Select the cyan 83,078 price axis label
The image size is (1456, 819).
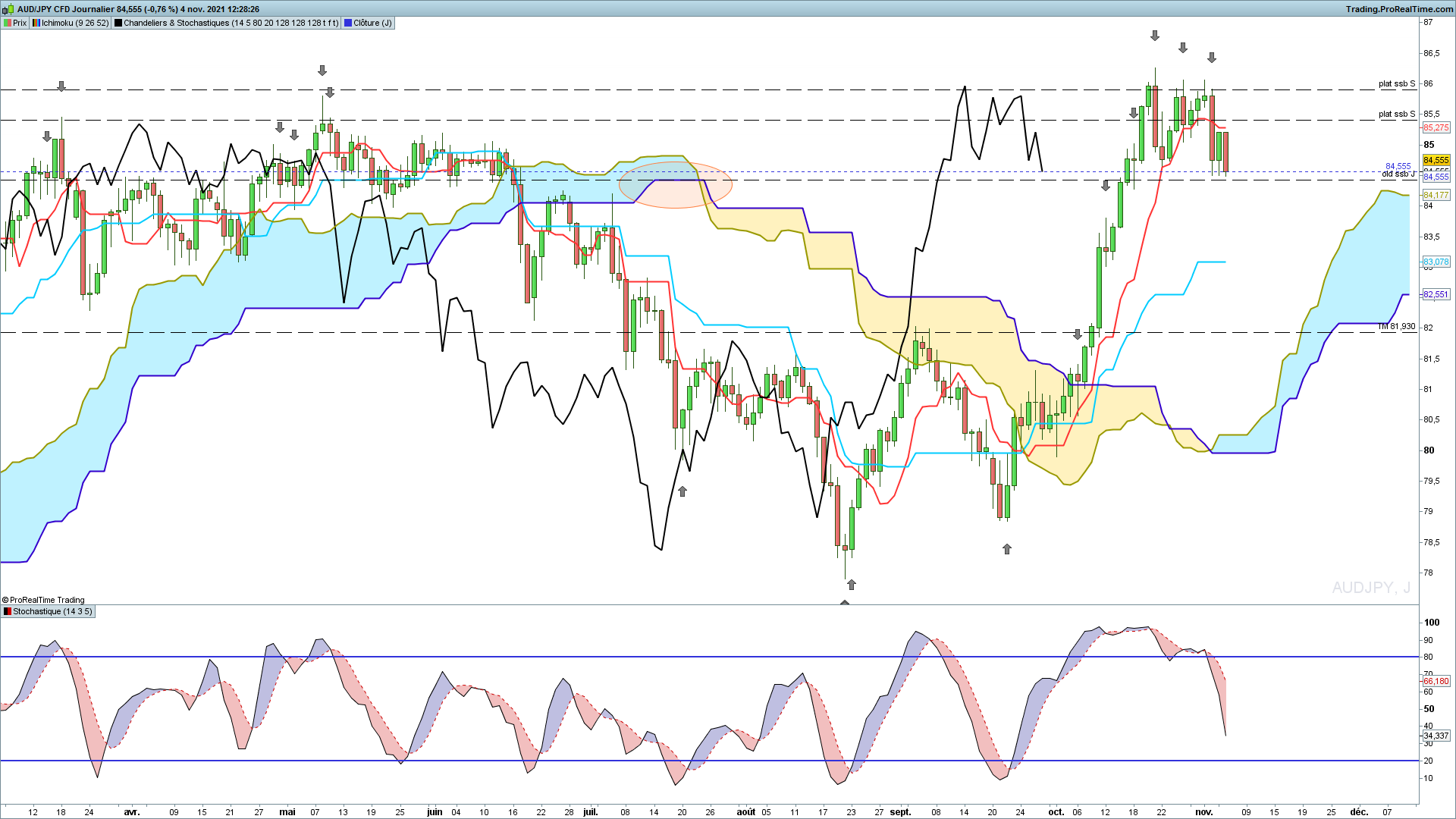pyautogui.click(x=1436, y=262)
